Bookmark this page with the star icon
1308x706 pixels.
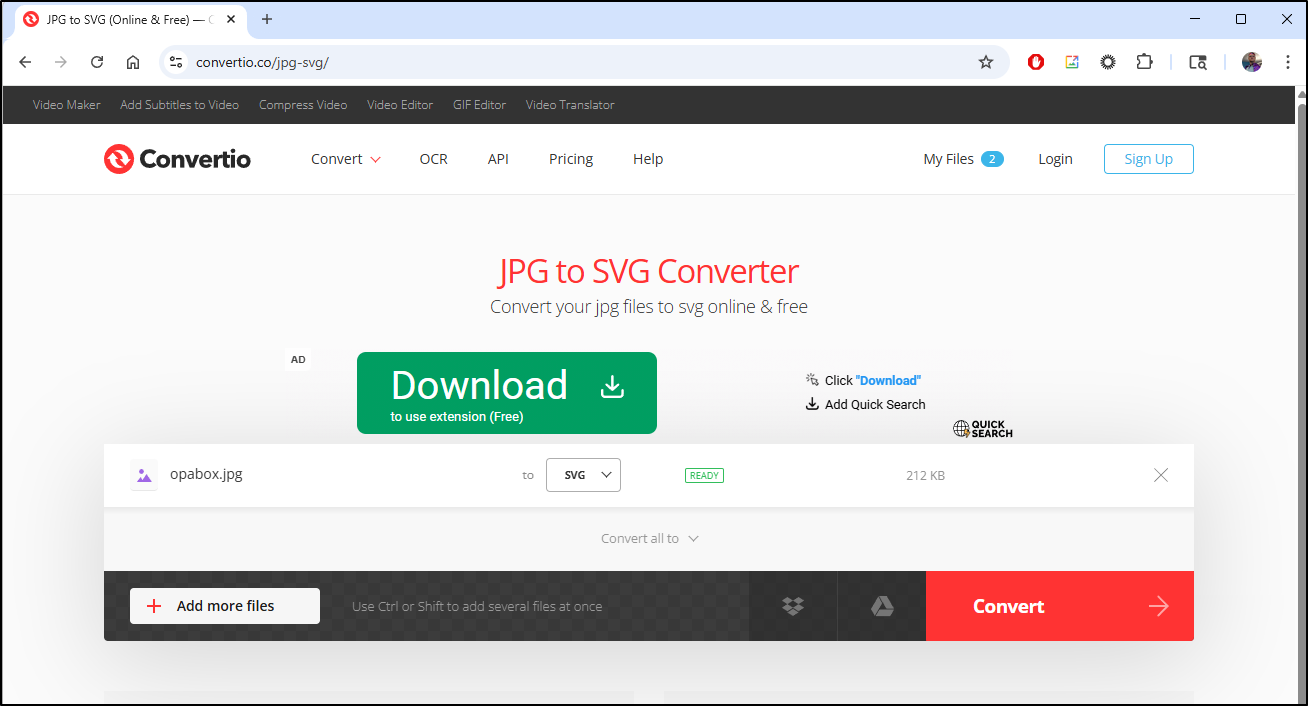[x=986, y=62]
